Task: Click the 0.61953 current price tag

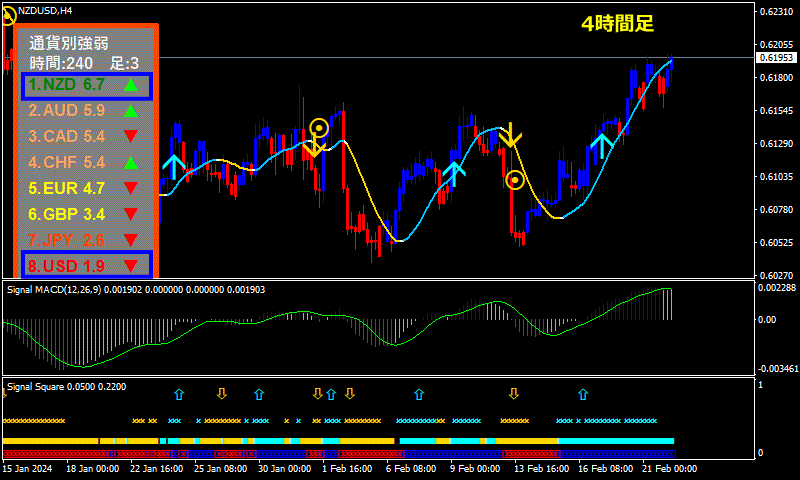Action: pyautogui.click(x=777, y=58)
